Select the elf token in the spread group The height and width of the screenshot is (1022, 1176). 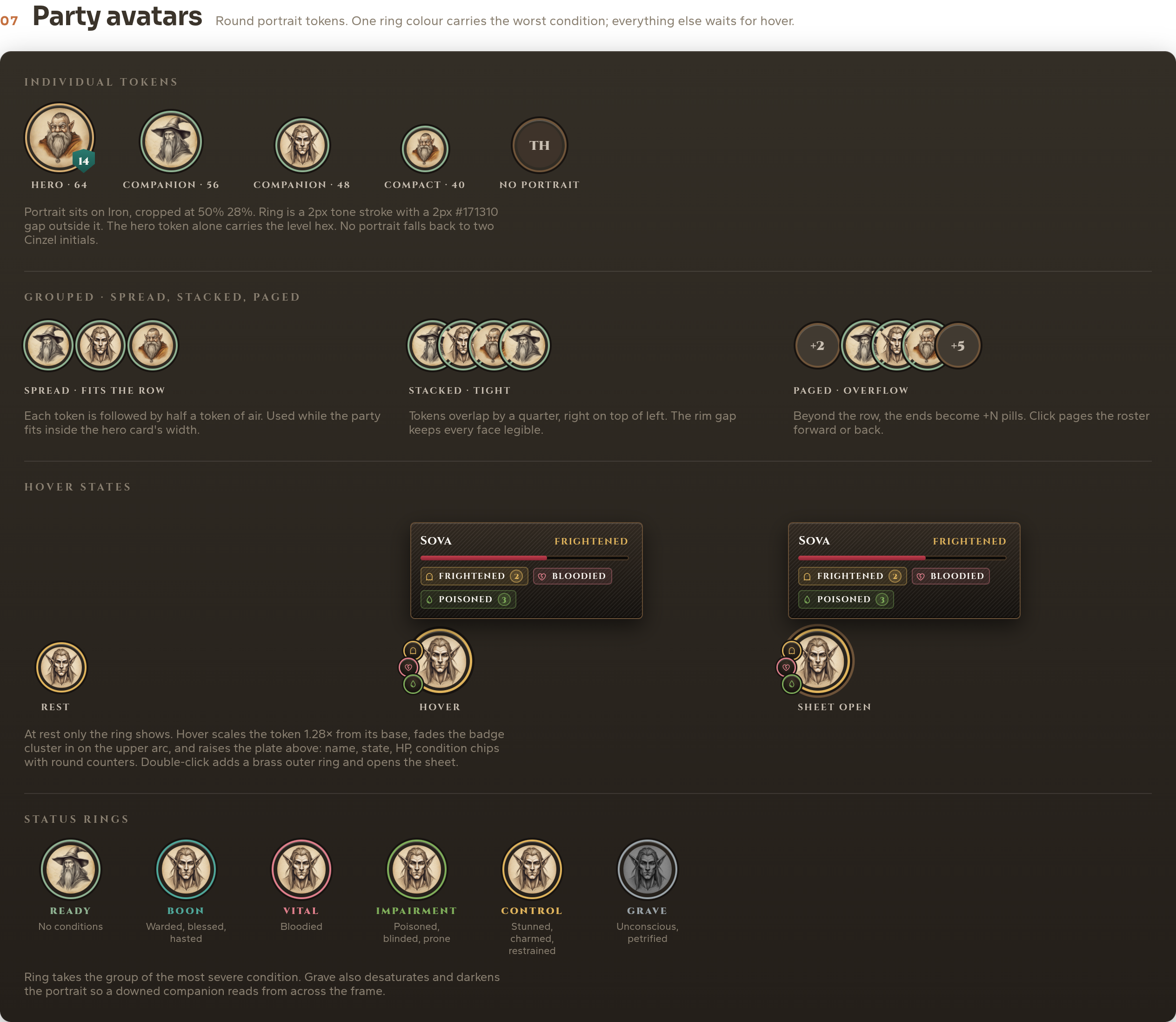tap(100, 345)
